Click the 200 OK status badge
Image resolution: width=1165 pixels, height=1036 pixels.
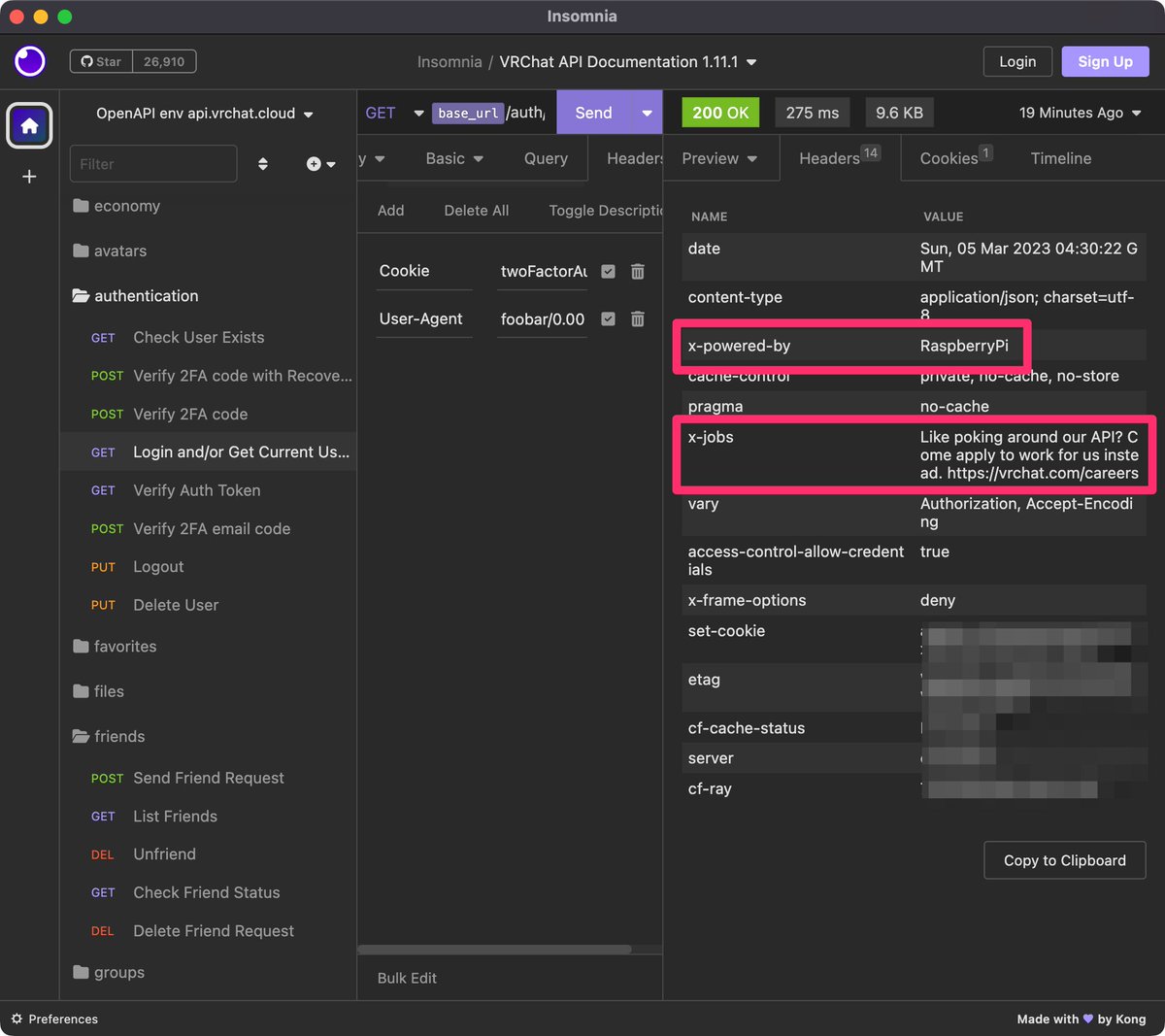(720, 113)
